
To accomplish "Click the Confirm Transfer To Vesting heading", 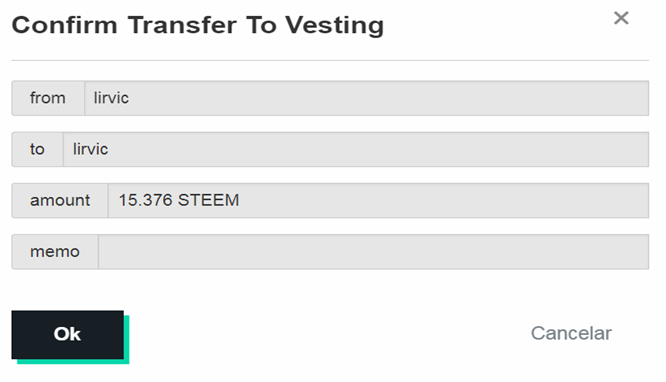I will click(x=198, y=25).
